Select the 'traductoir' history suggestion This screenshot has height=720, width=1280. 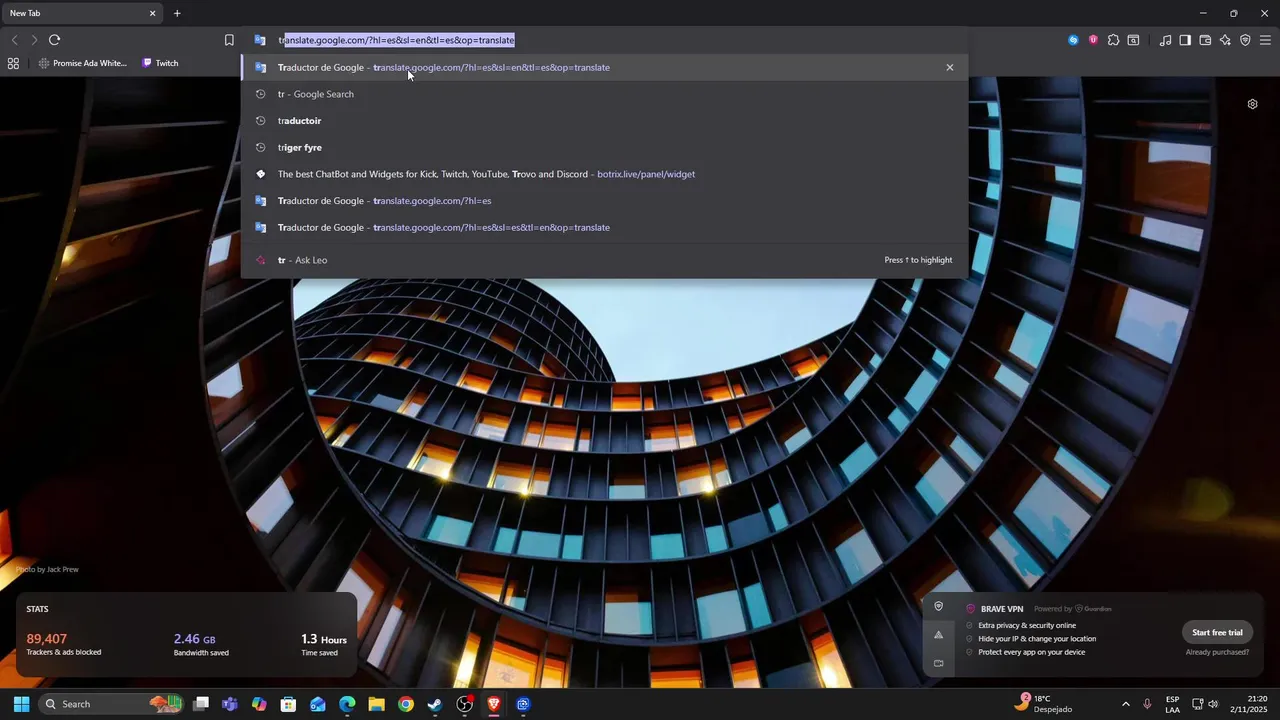coord(604,120)
